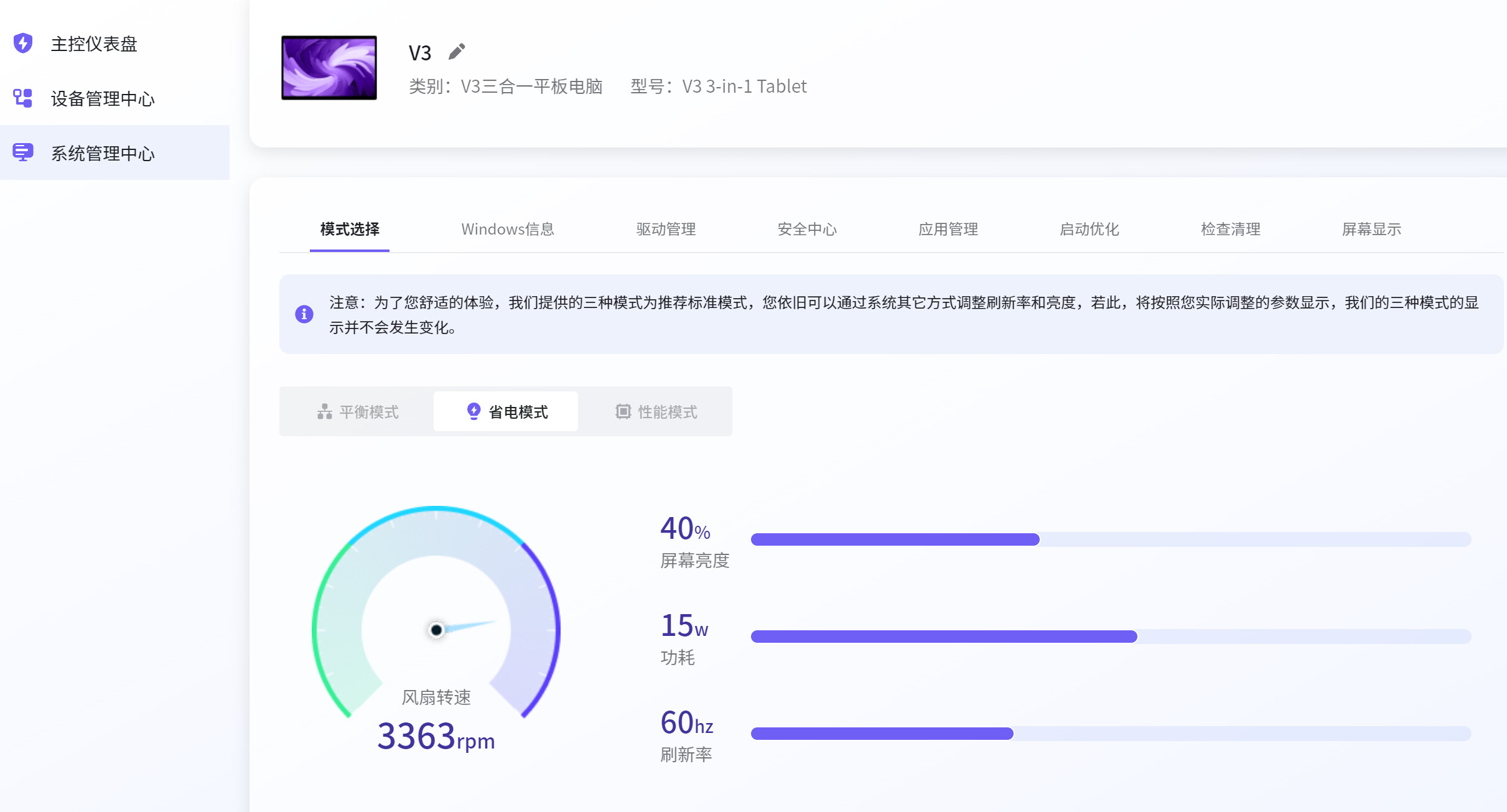Image resolution: width=1507 pixels, height=812 pixels.
Task: Click the info icon in notice banner
Action: point(304,314)
